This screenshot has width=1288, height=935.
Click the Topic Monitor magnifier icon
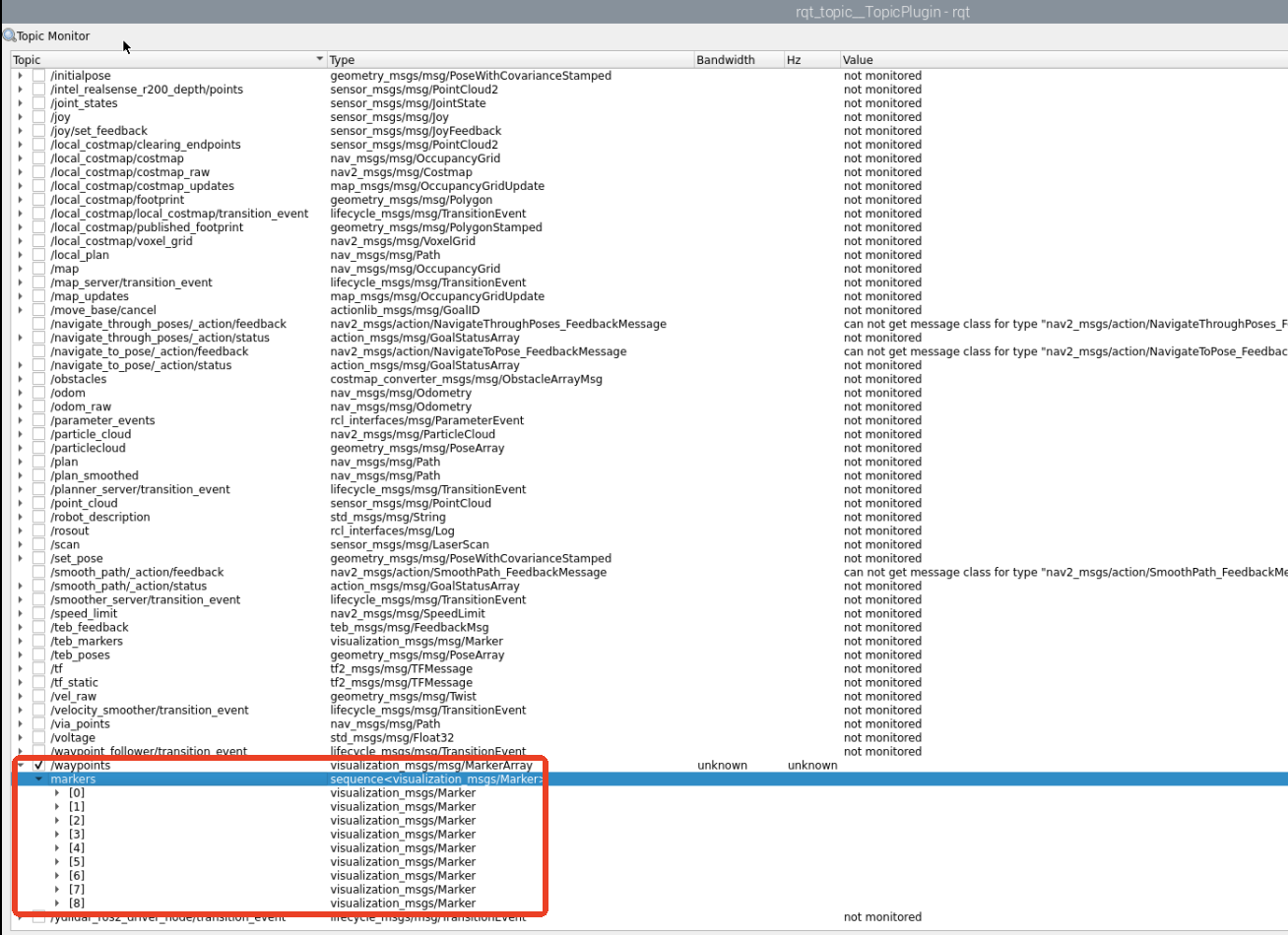point(9,35)
